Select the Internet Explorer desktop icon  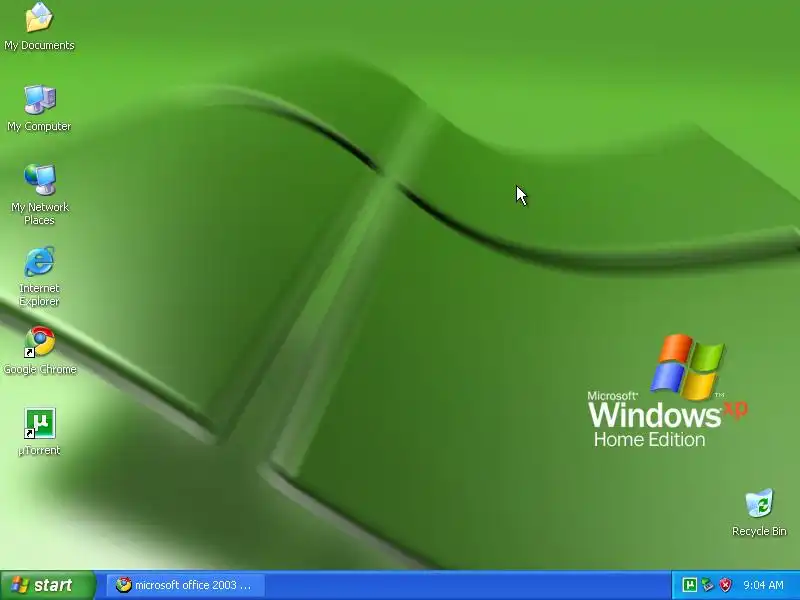coord(39,261)
